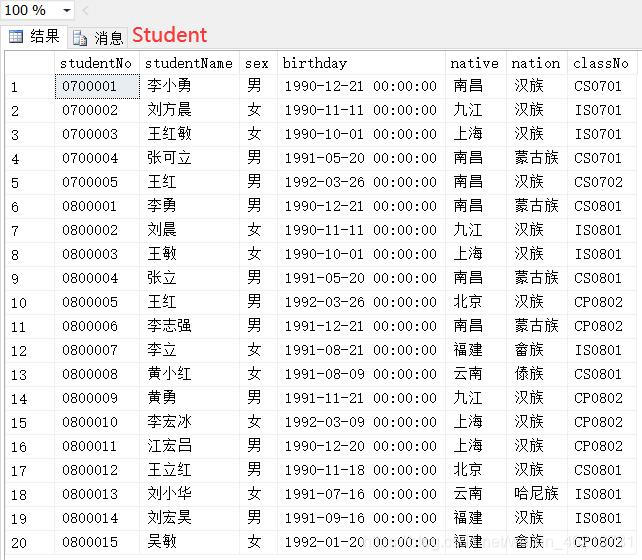Select native 九江 in row 7
The width and height of the screenshot is (642, 560).
(468, 230)
